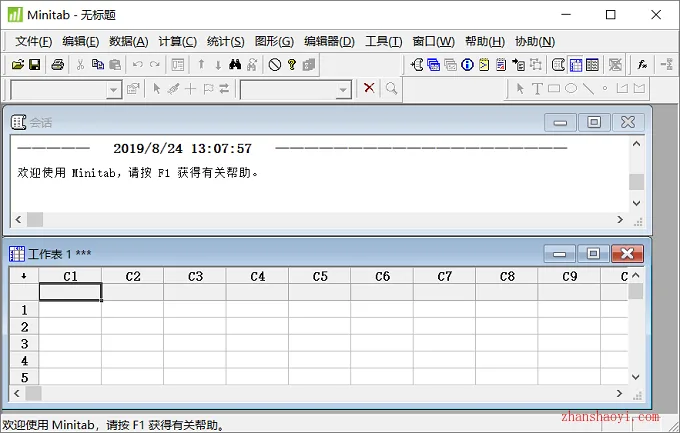Click the fx Assign Formula icon
The width and height of the screenshot is (680, 433).
coord(642,65)
